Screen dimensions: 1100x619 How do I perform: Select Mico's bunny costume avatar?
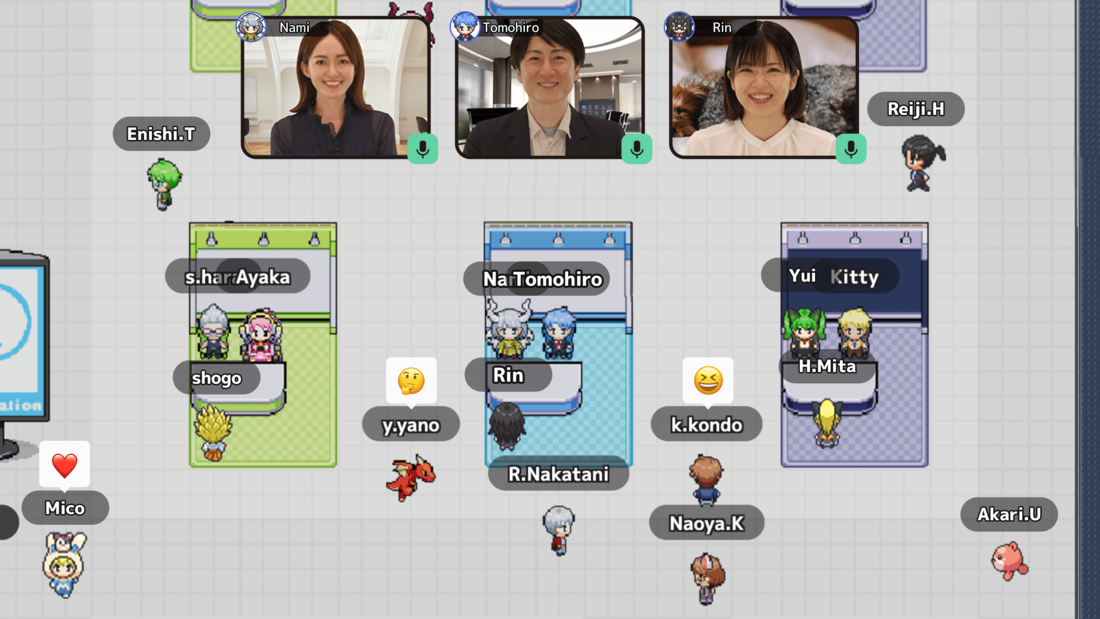(x=65, y=564)
